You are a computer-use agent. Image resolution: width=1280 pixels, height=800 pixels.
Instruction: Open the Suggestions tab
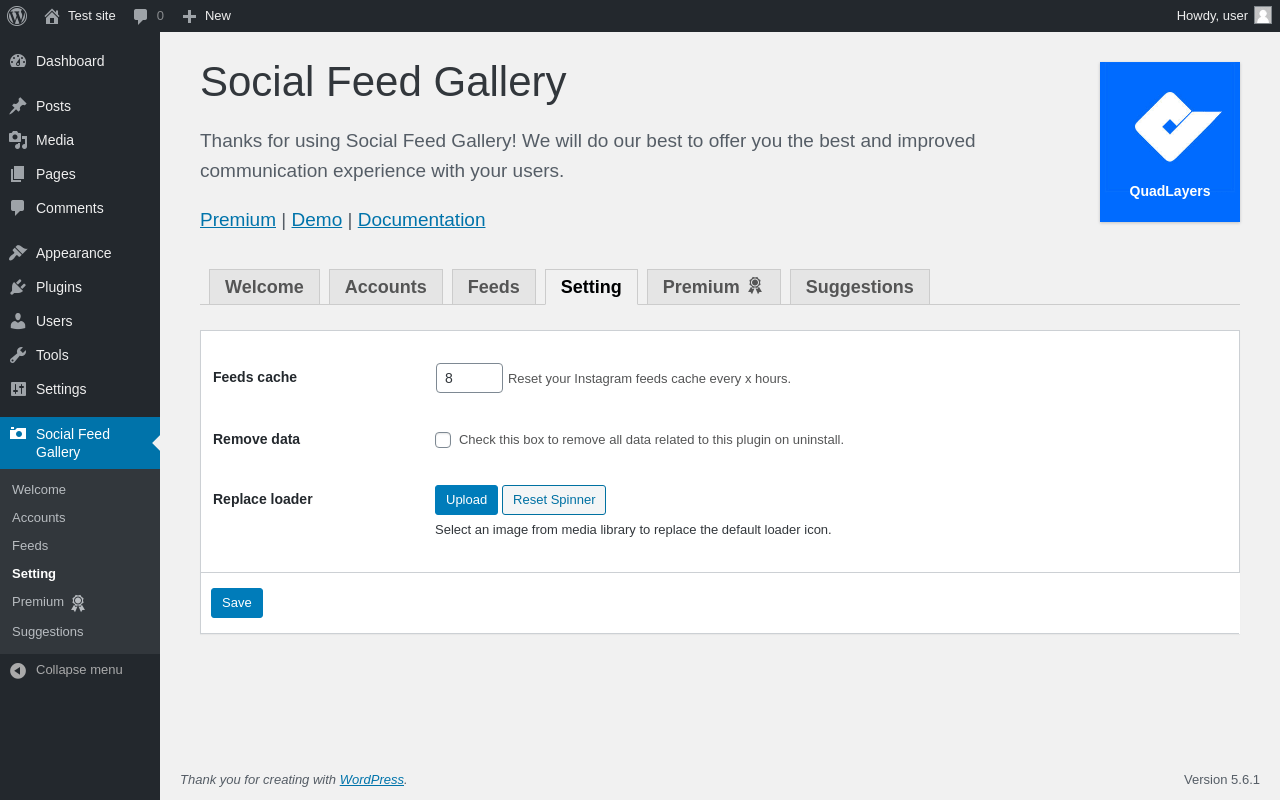(860, 287)
